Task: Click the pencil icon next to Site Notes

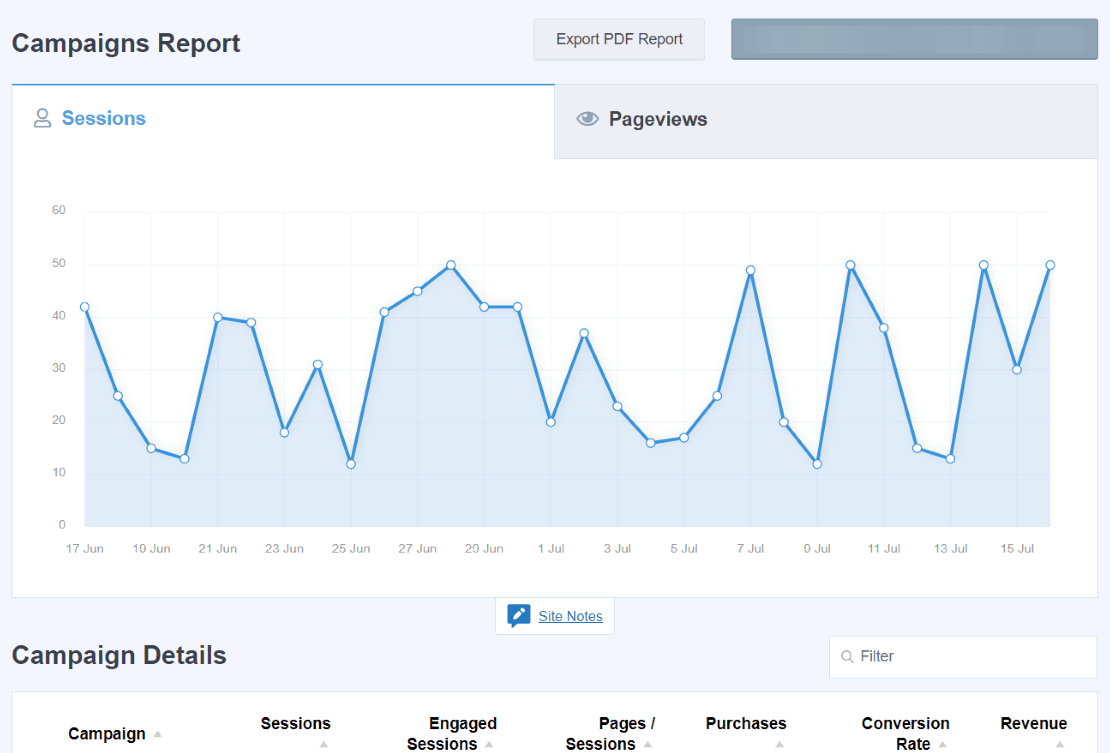Action: pyautogui.click(x=518, y=616)
